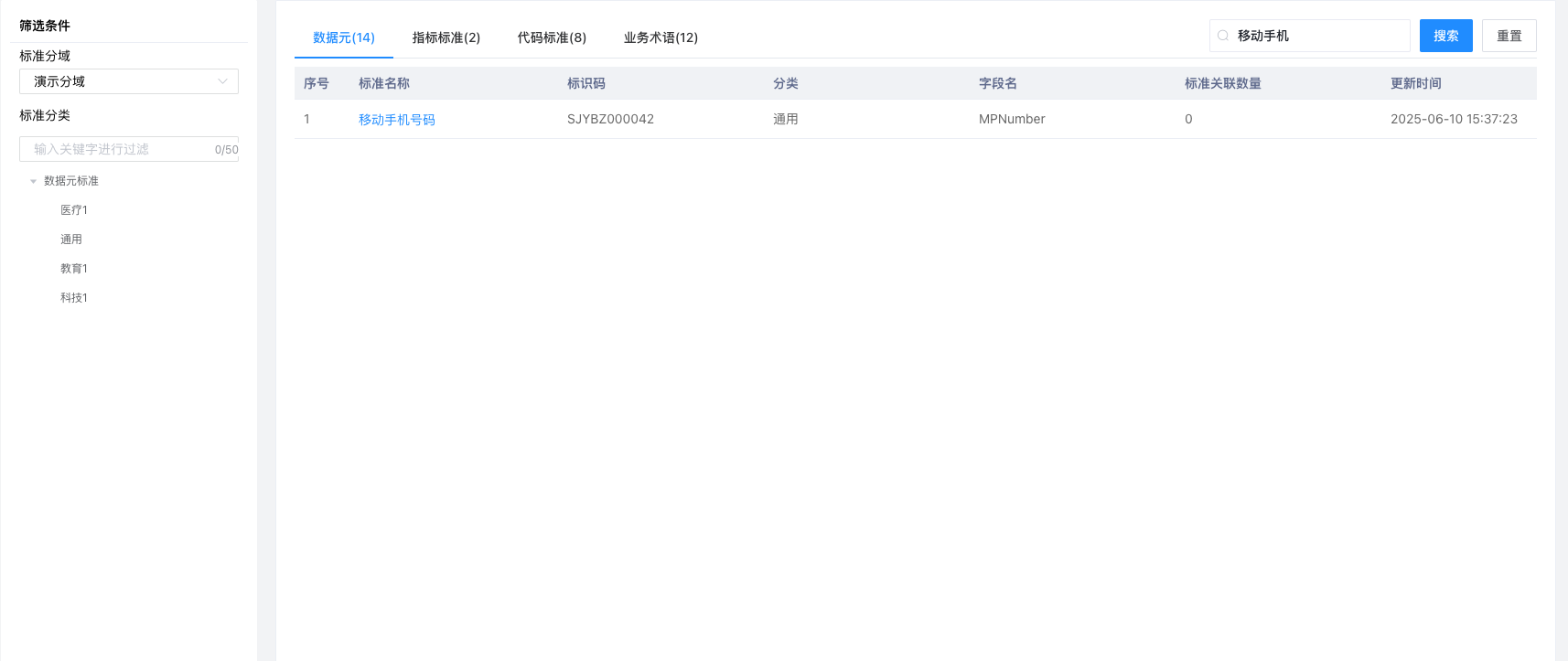Pick 科技1 in the category tree

(x=74, y=298)
